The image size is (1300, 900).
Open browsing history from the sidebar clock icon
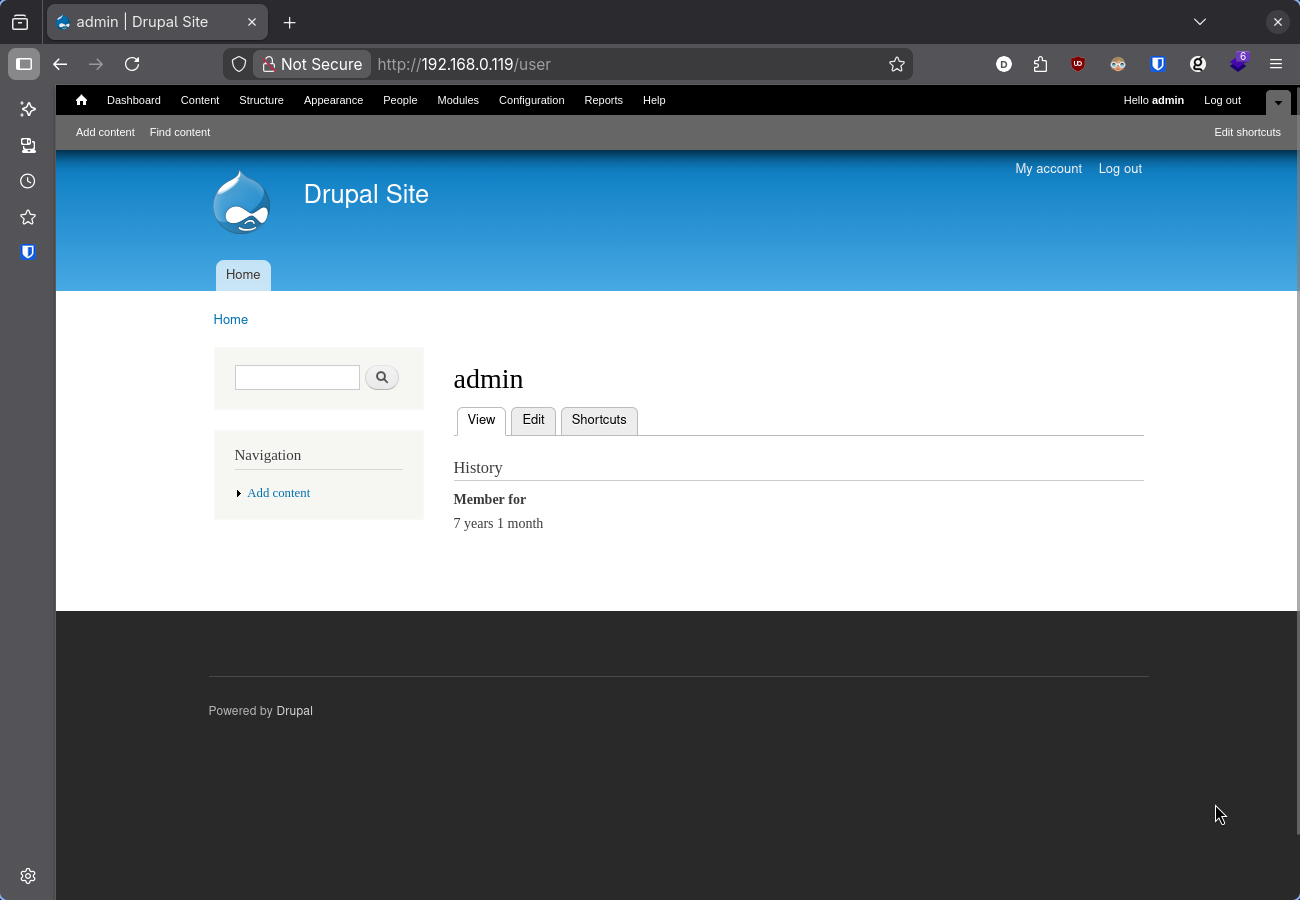(x=27, y=181)
